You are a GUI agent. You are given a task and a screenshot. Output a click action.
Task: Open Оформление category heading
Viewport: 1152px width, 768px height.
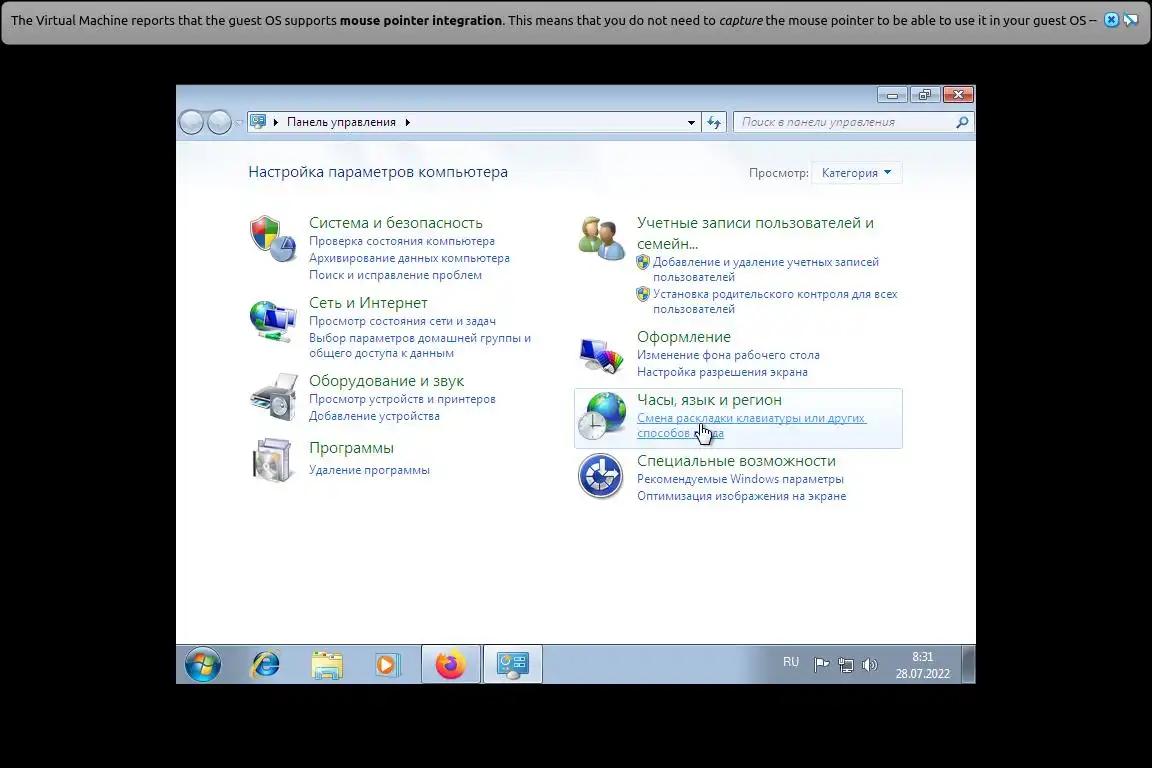tap(684, 337)
